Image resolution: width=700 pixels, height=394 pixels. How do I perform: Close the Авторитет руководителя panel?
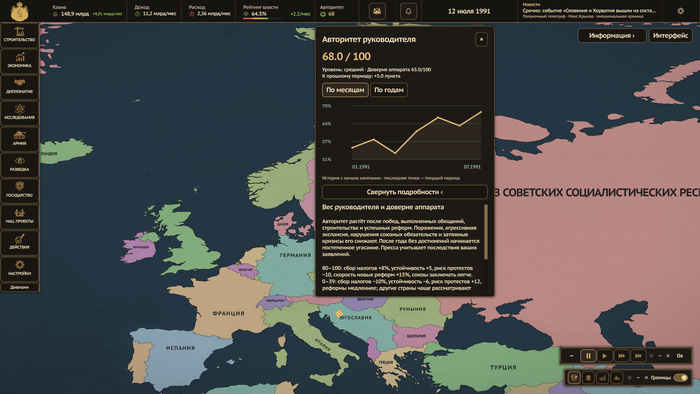pyautogui.click(x=481, y=40)
